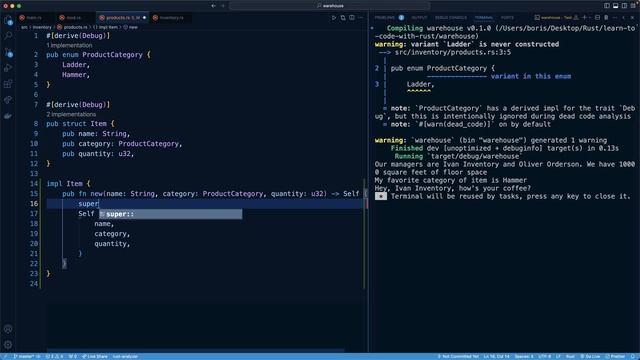Open the Debug Console panel tab
This screenshot has width=640, height=360.
[451, 18]
